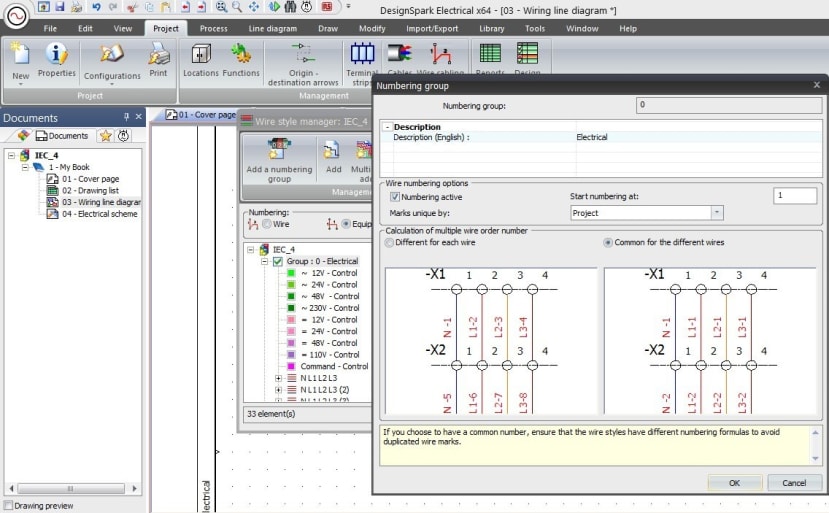Viewport: 829px width, 513px height.
Task: Open the Line diagram ribbon tab
Action: click(273, 29)
